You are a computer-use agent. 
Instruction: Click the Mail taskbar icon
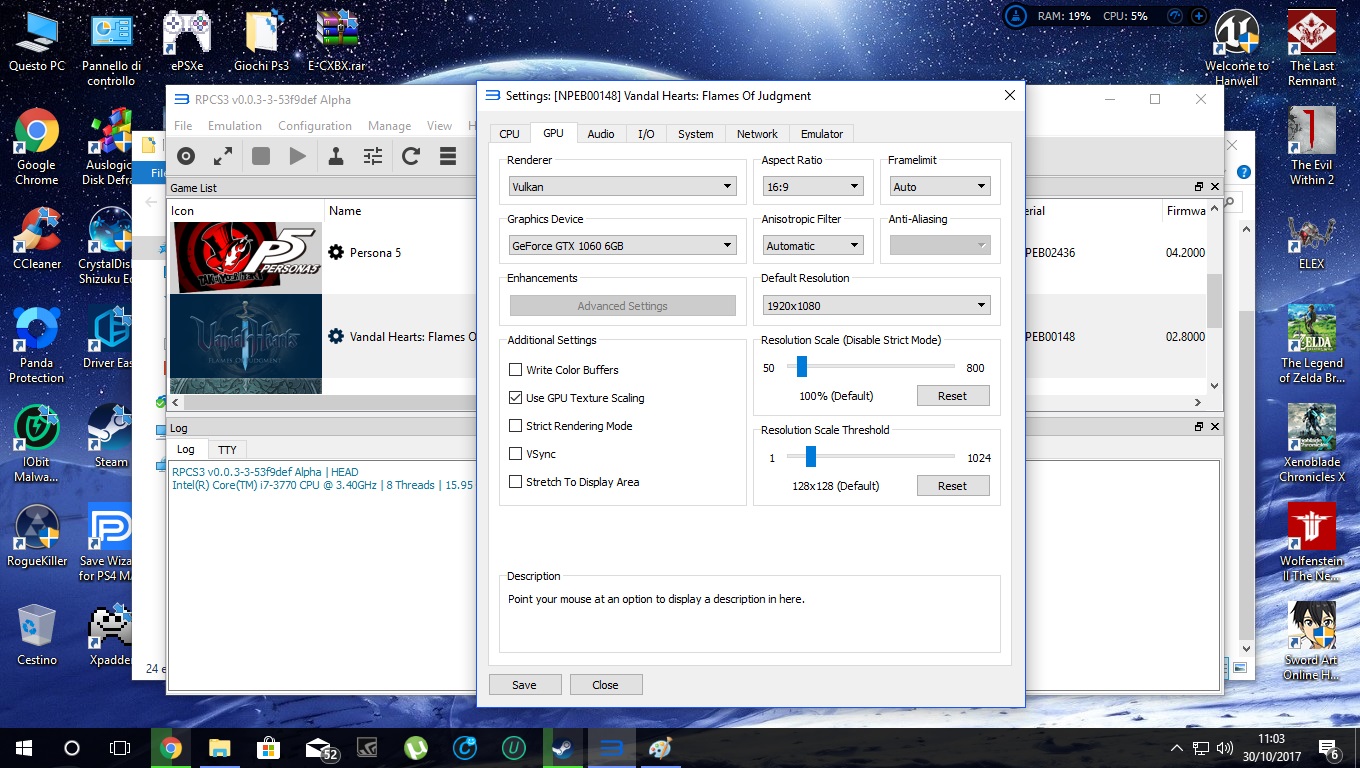point(319,747)
